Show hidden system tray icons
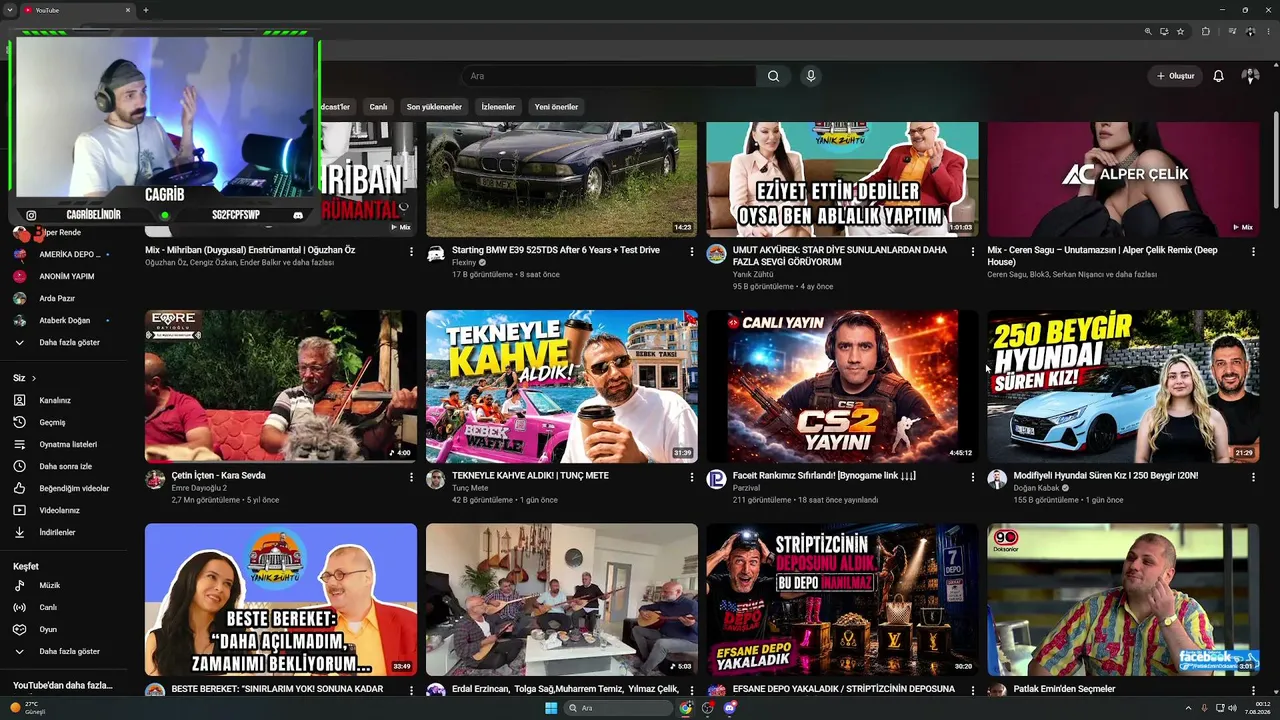 (1189, 708)
